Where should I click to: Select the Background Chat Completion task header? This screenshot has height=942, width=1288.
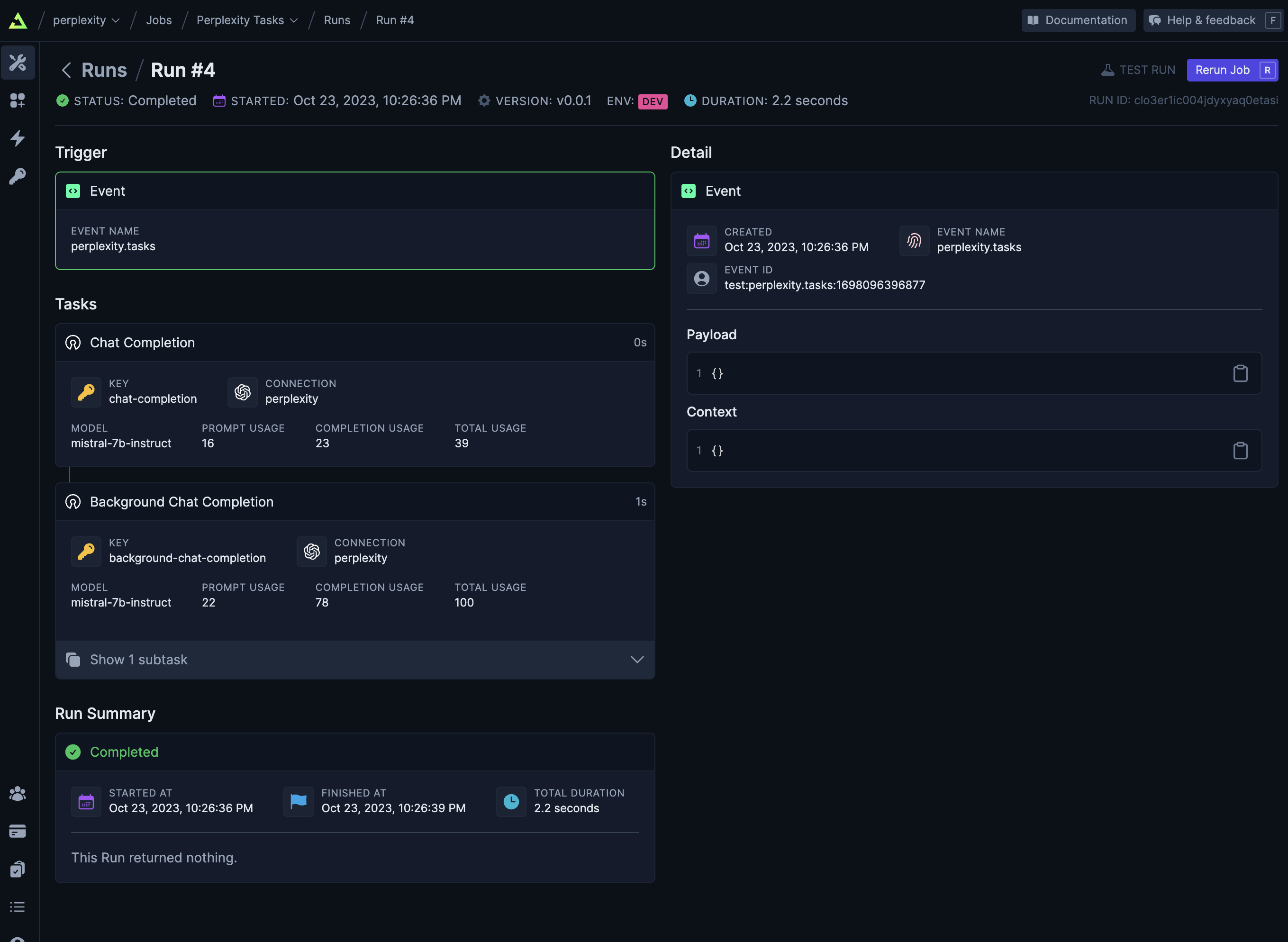pos(354,502)
